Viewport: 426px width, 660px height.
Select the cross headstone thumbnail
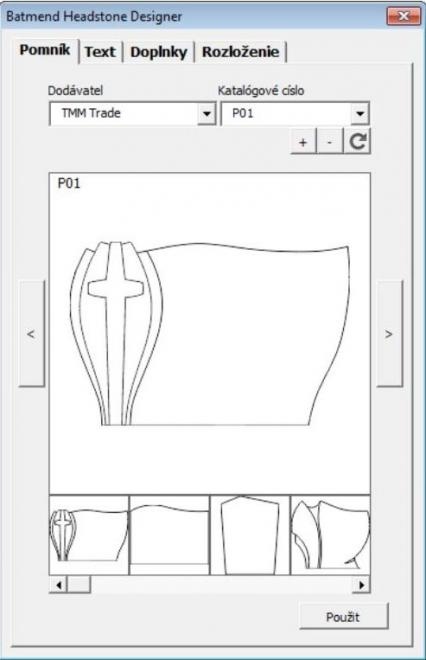pos(89,535)
